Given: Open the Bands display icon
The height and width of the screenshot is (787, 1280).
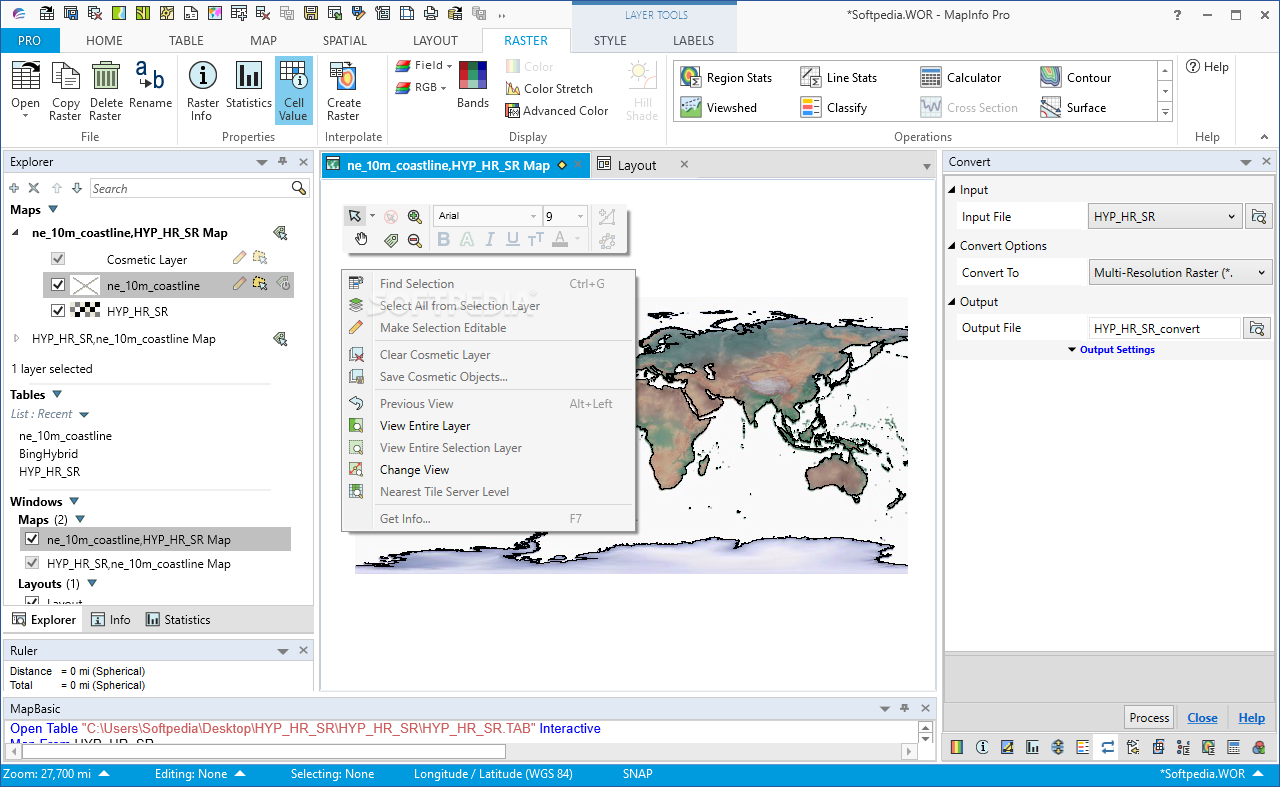Looking at the screenshot, I should pos(473,84).
